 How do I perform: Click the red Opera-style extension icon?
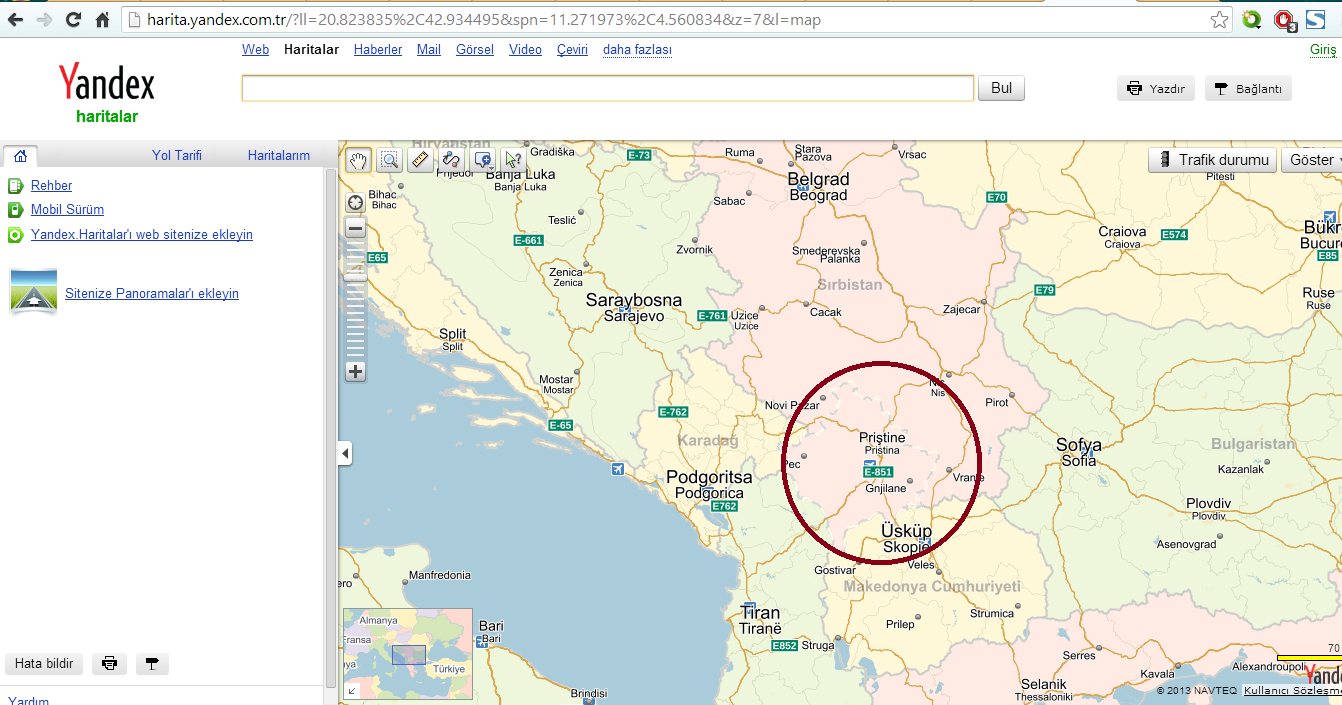(x=1284, y=20)
